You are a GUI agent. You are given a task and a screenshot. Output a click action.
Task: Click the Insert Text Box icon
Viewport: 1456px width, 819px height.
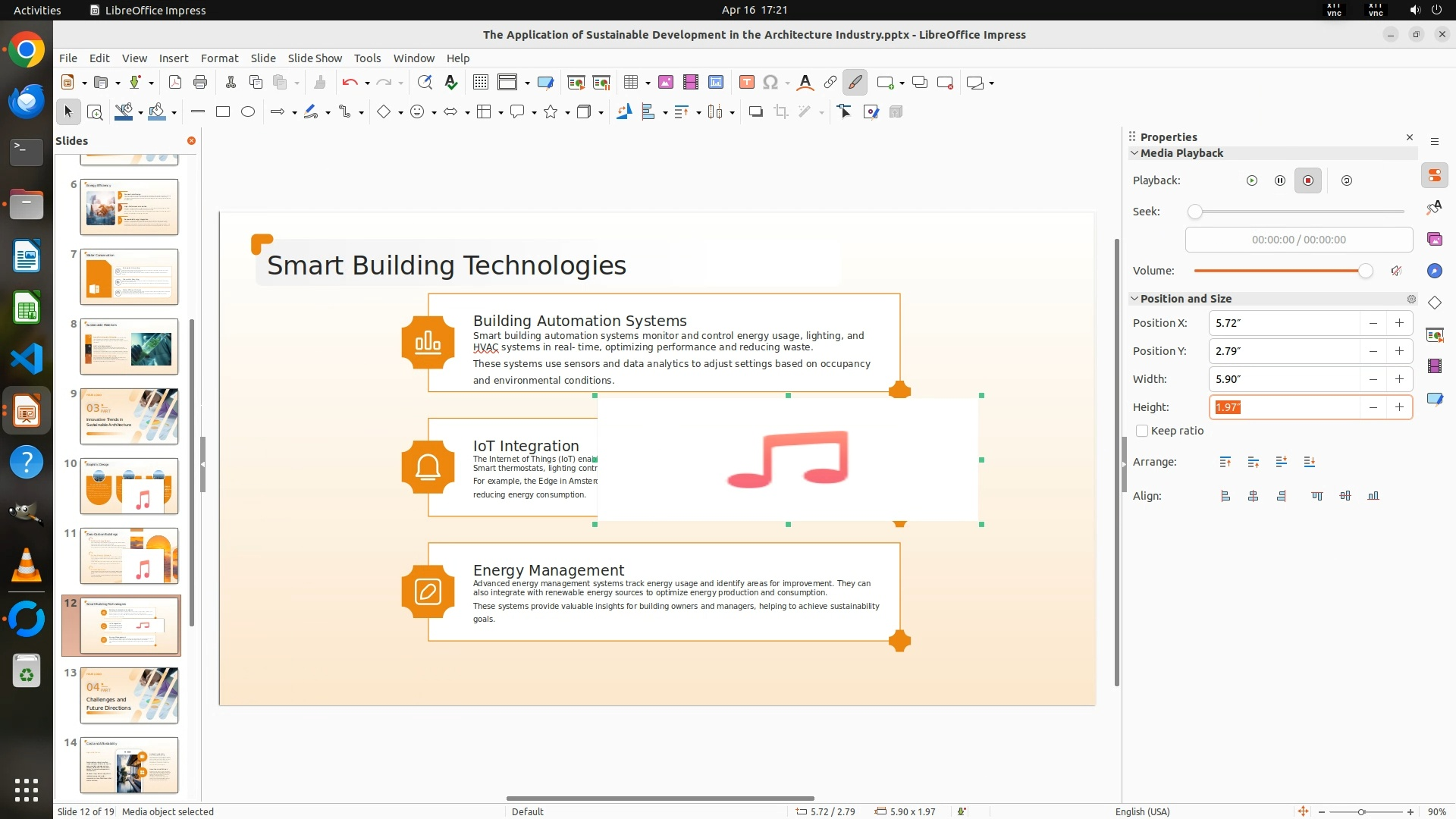(746, 83)
